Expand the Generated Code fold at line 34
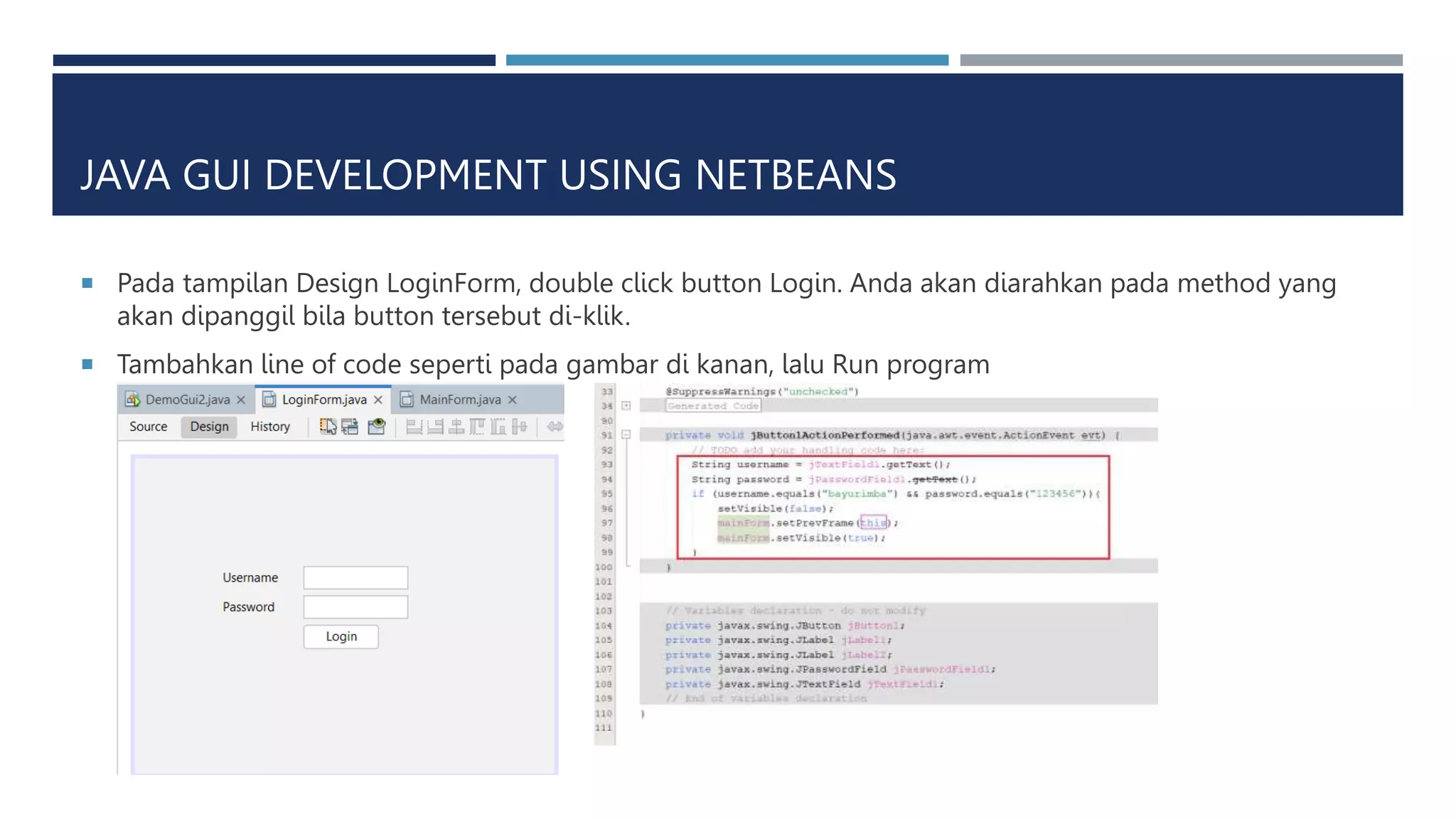Screen dimensions: 1456x819 click(626, 406)
